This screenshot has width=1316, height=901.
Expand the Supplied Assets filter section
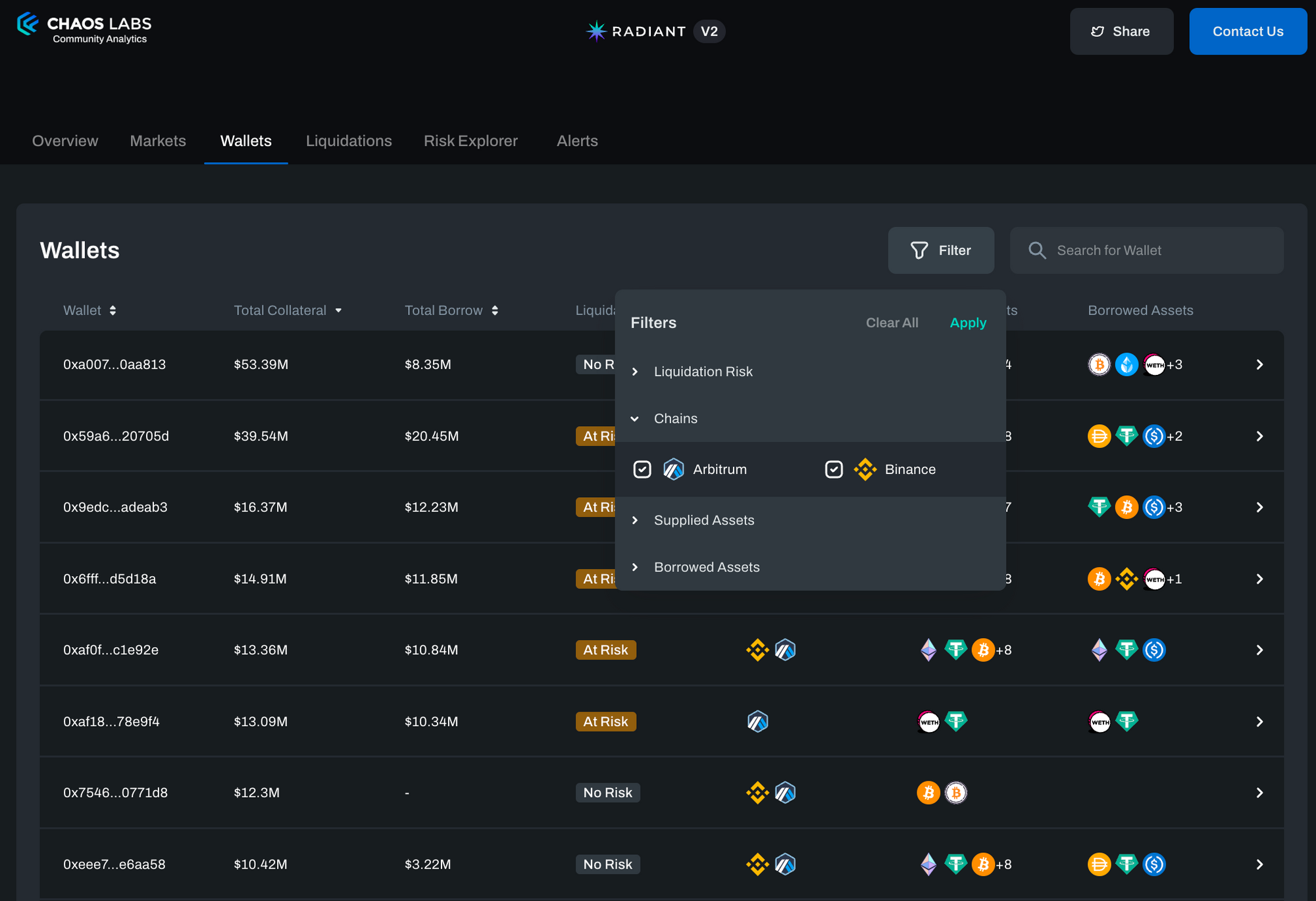tap(703, 520)
